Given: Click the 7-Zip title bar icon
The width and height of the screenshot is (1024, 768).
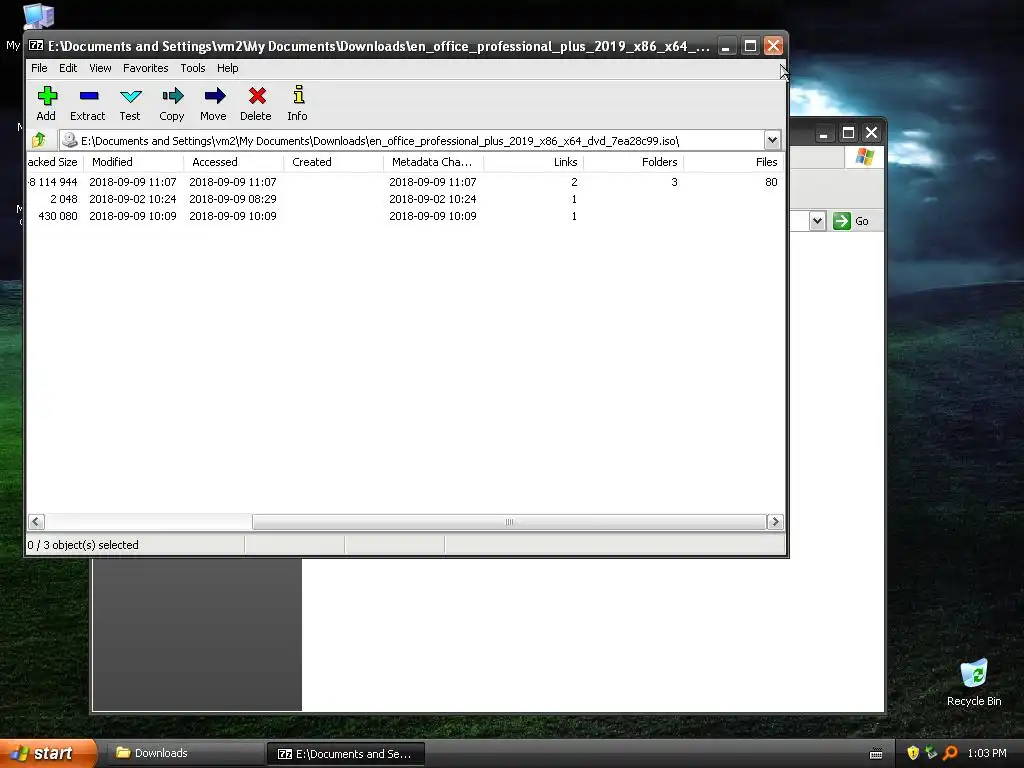Looking at the screenshot, I should 36,45.
